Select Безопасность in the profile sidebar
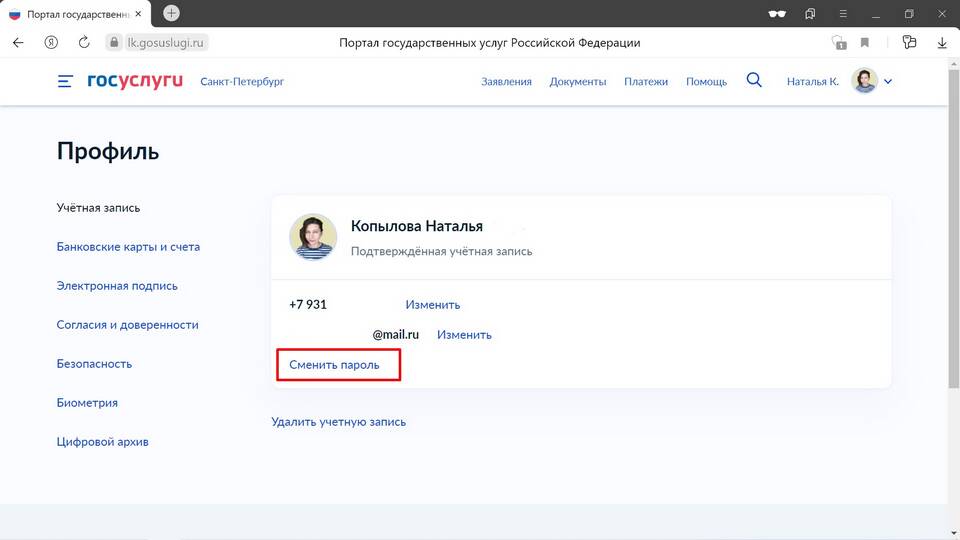960x540 pixels. coord(94,364)
